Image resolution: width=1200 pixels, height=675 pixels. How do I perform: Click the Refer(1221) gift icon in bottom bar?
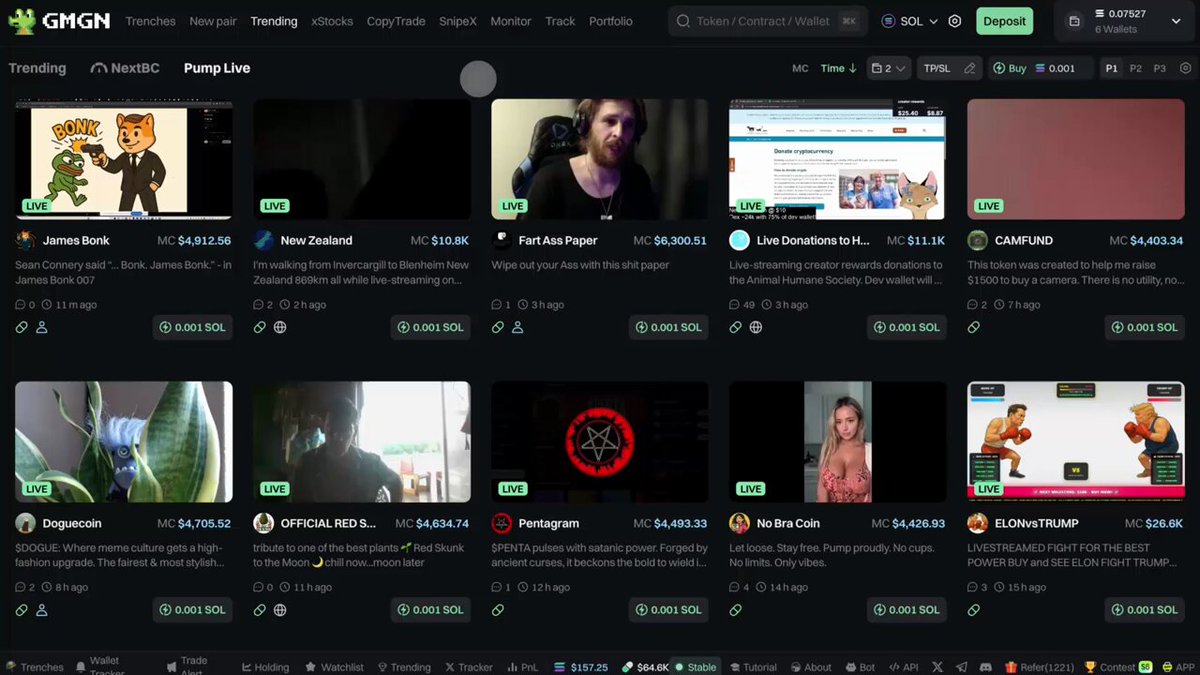click(1011, 667)
